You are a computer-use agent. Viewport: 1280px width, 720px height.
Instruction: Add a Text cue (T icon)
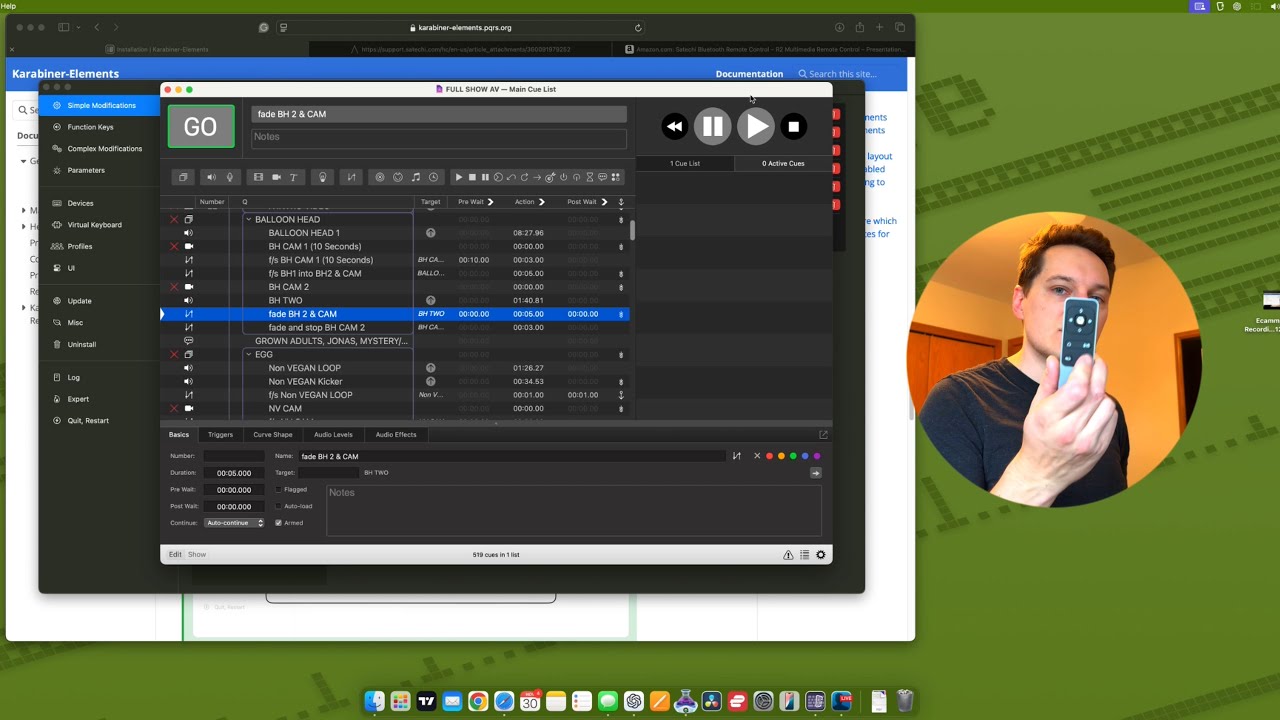pos(293,177)
